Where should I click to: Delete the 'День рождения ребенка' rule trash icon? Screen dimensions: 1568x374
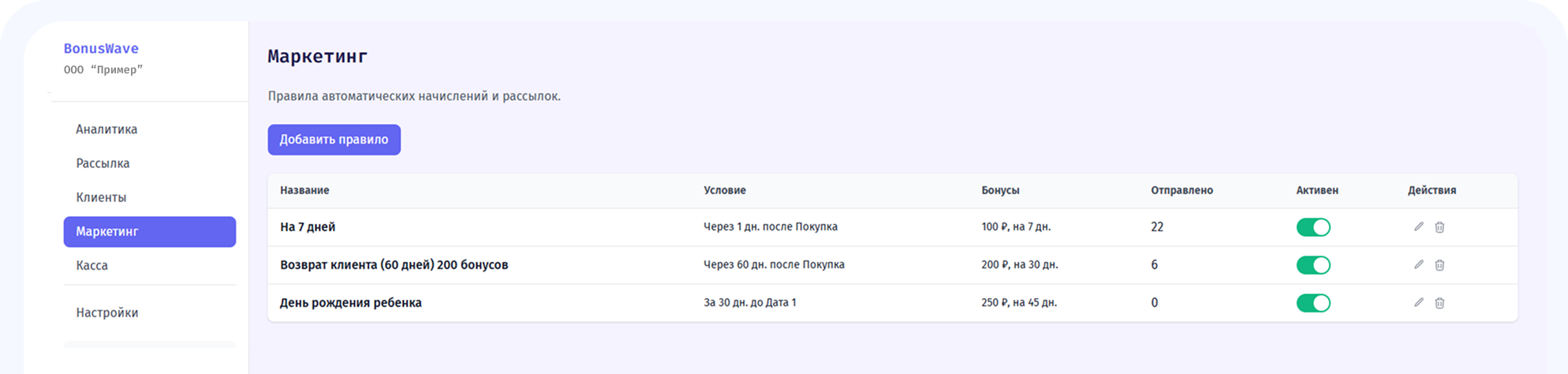point(1439,303)
